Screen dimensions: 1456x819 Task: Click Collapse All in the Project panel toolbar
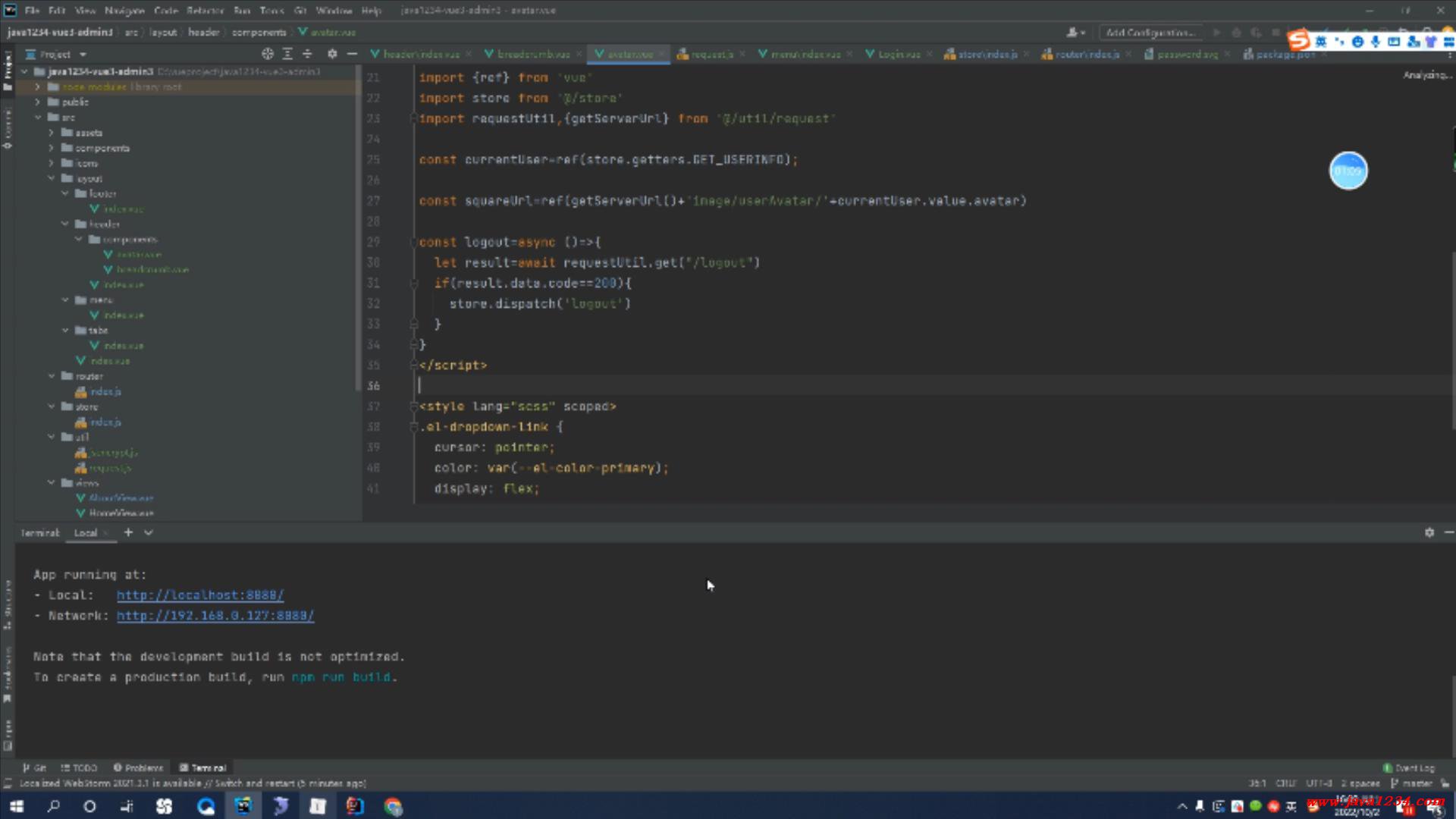click(x=307, y=54)
